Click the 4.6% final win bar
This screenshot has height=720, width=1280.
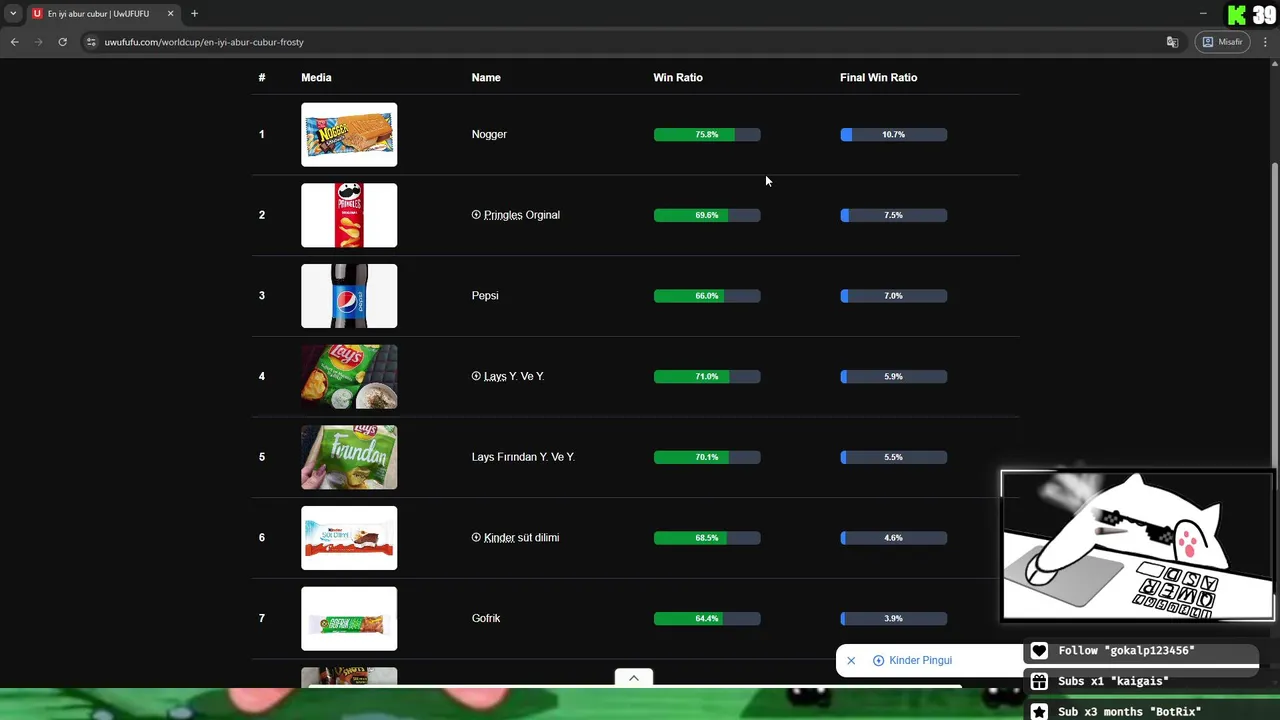(x=893, y=538)
